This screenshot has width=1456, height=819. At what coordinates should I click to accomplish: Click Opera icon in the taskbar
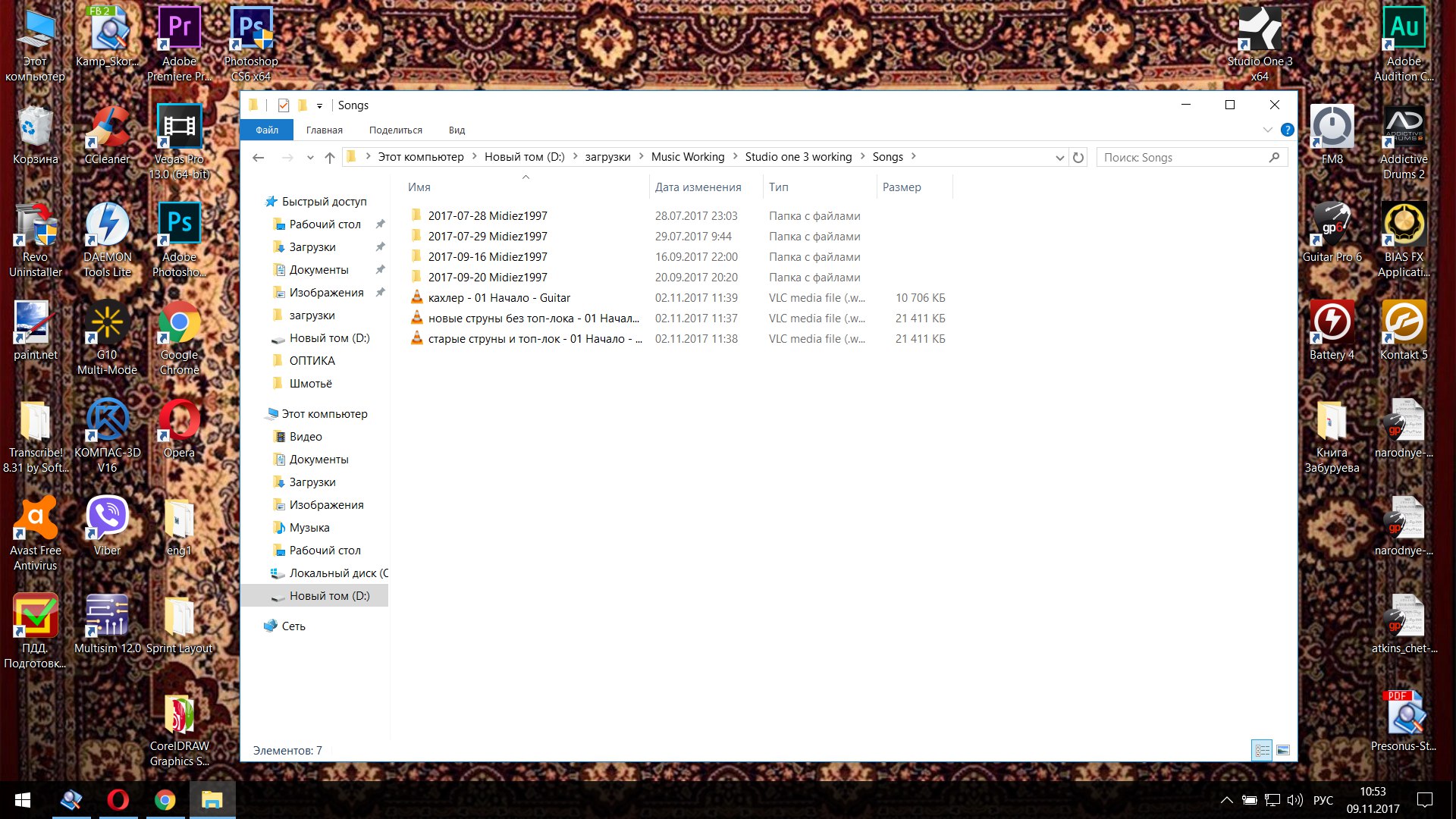(118, 800)
